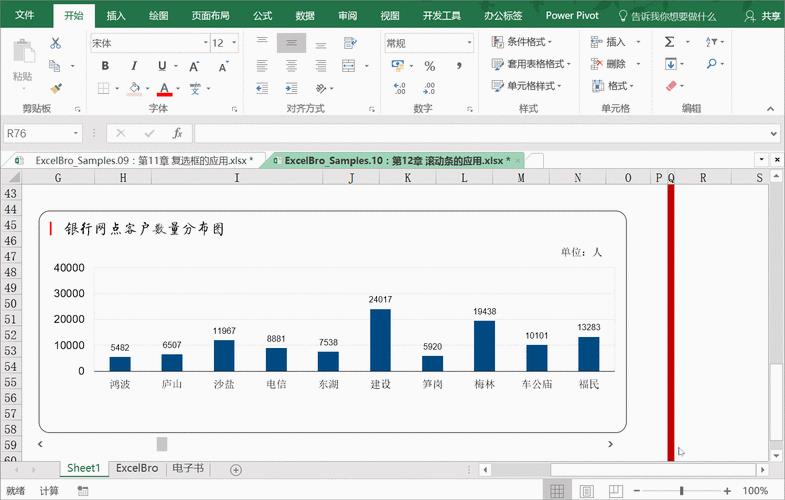Open 条件格式 dropdown
The height and width of the screenshot is (500, 785).
[522, 42]
